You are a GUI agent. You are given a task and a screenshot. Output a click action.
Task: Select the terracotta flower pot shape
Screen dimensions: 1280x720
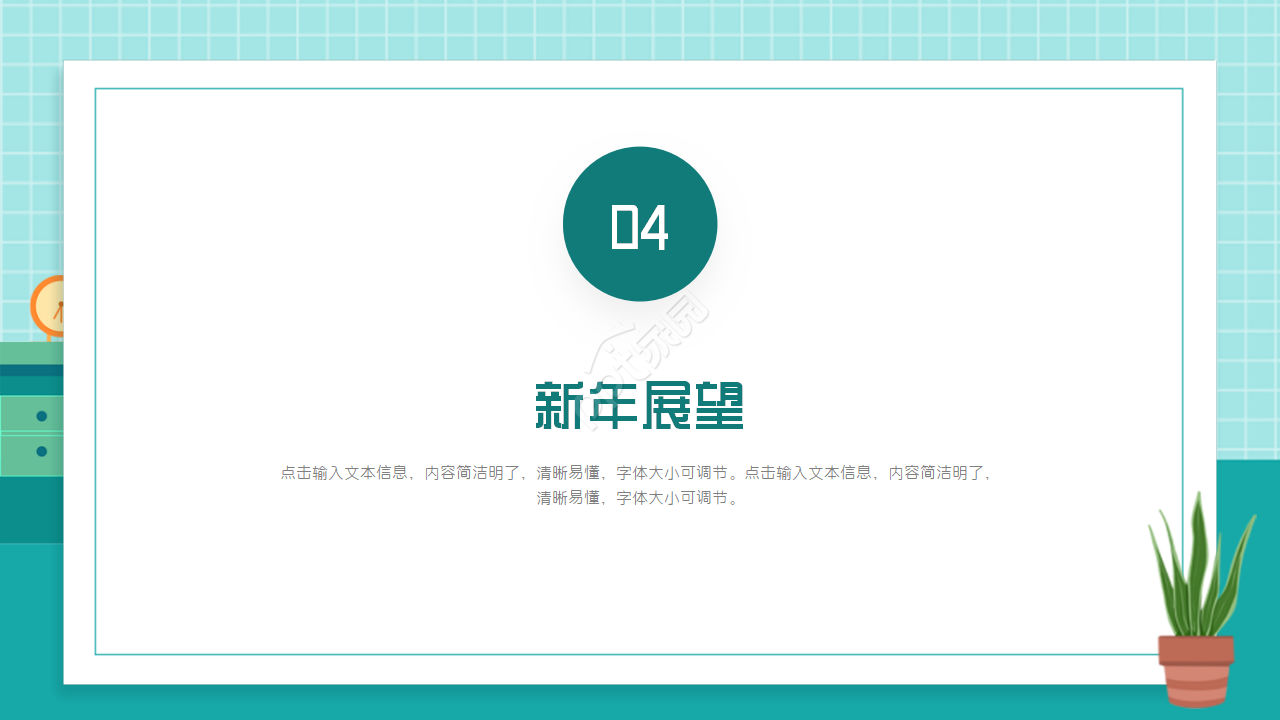point(1197,668)
